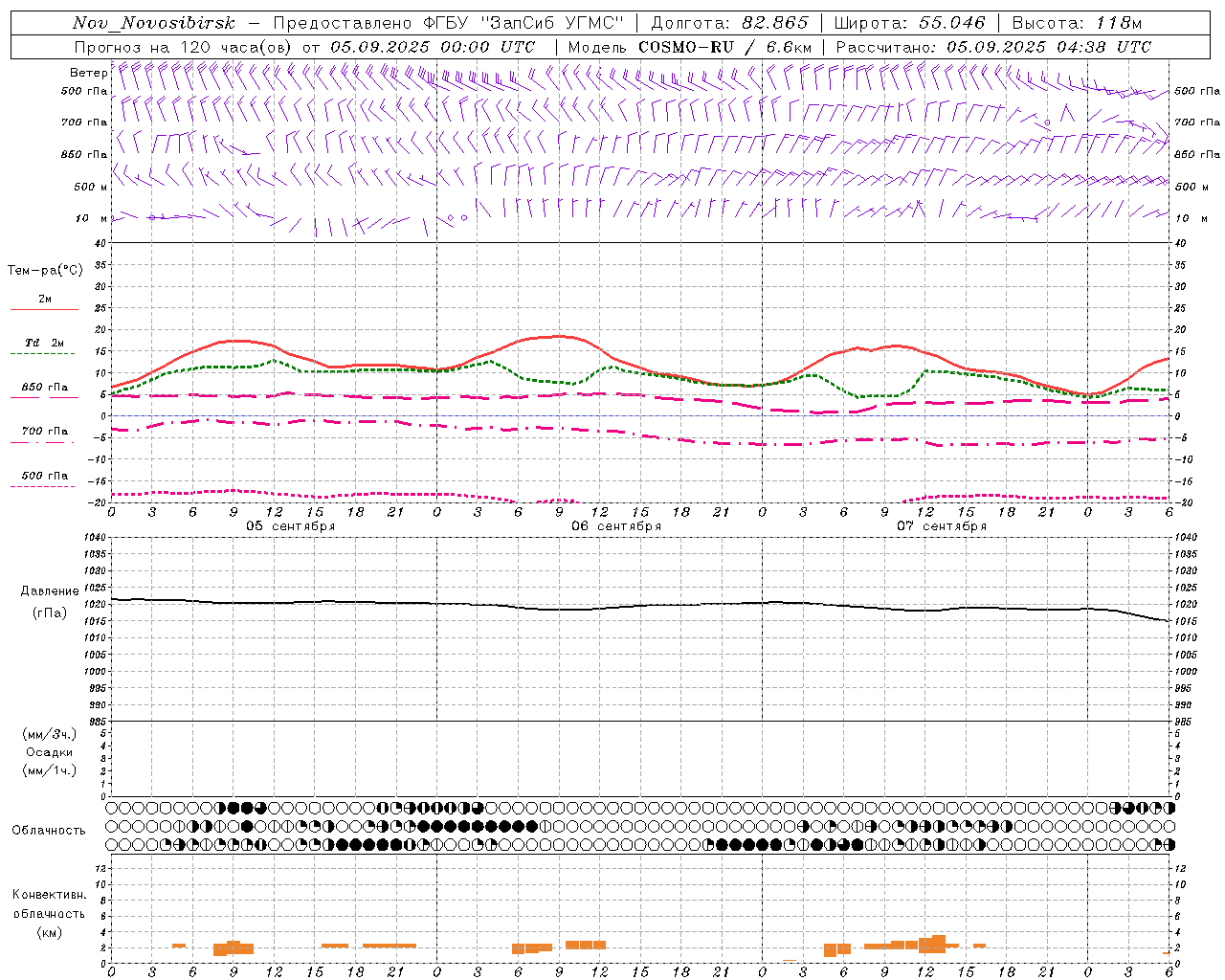
Task: Click the station title Nov_Novosibirsk
Action: click(x=154, y=23)
